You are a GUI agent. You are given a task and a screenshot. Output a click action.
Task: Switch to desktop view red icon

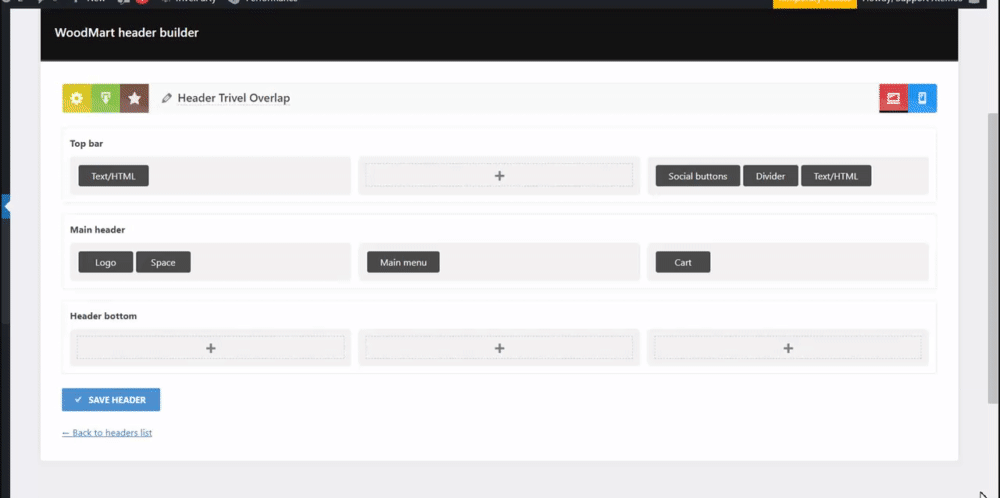click(x=893, y=98)
